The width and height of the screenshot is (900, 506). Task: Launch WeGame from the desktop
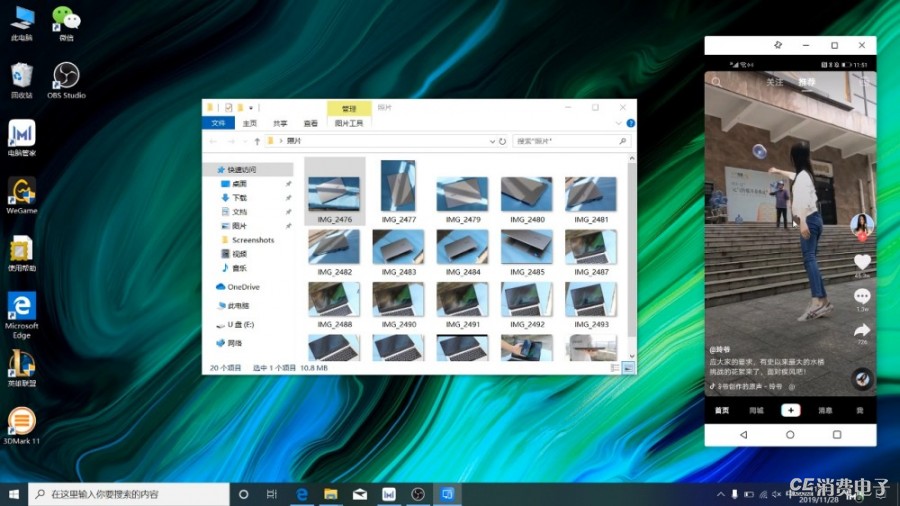coord(22,195)
